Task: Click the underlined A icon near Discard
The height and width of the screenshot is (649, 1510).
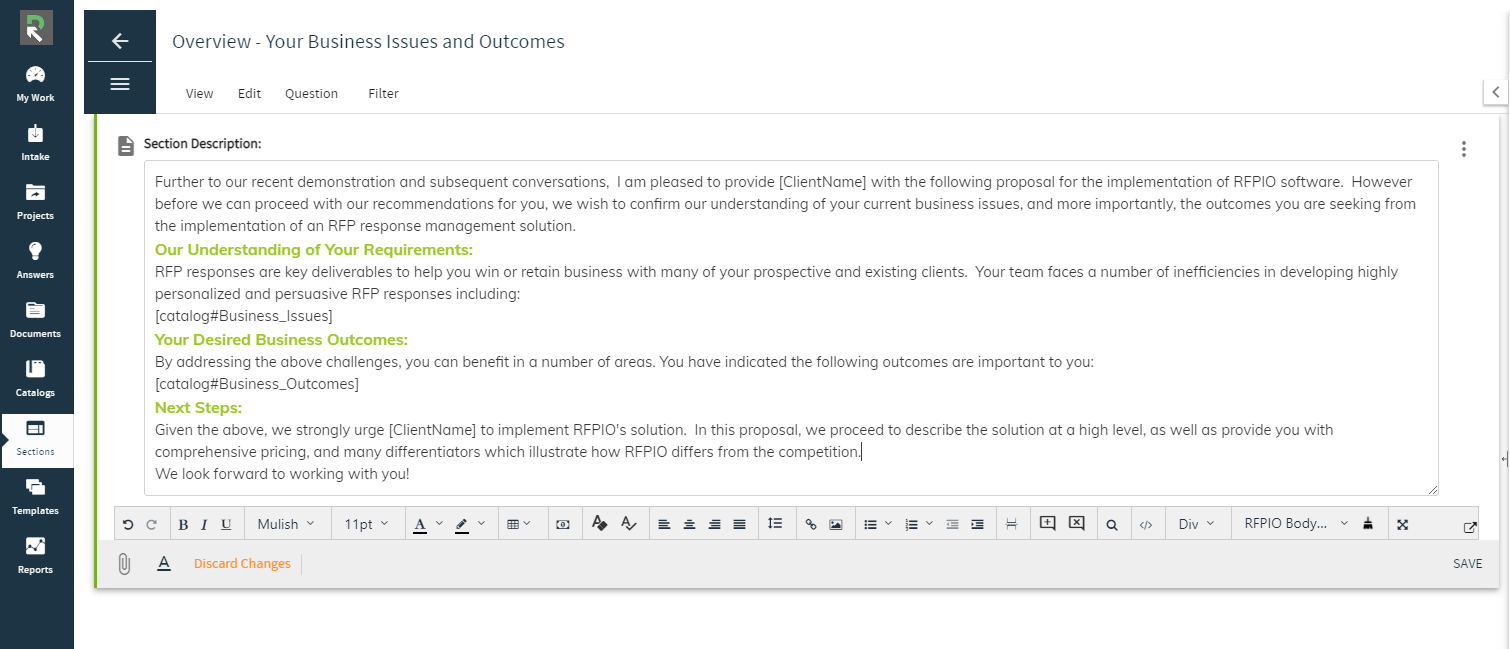Action: point(164,564)
